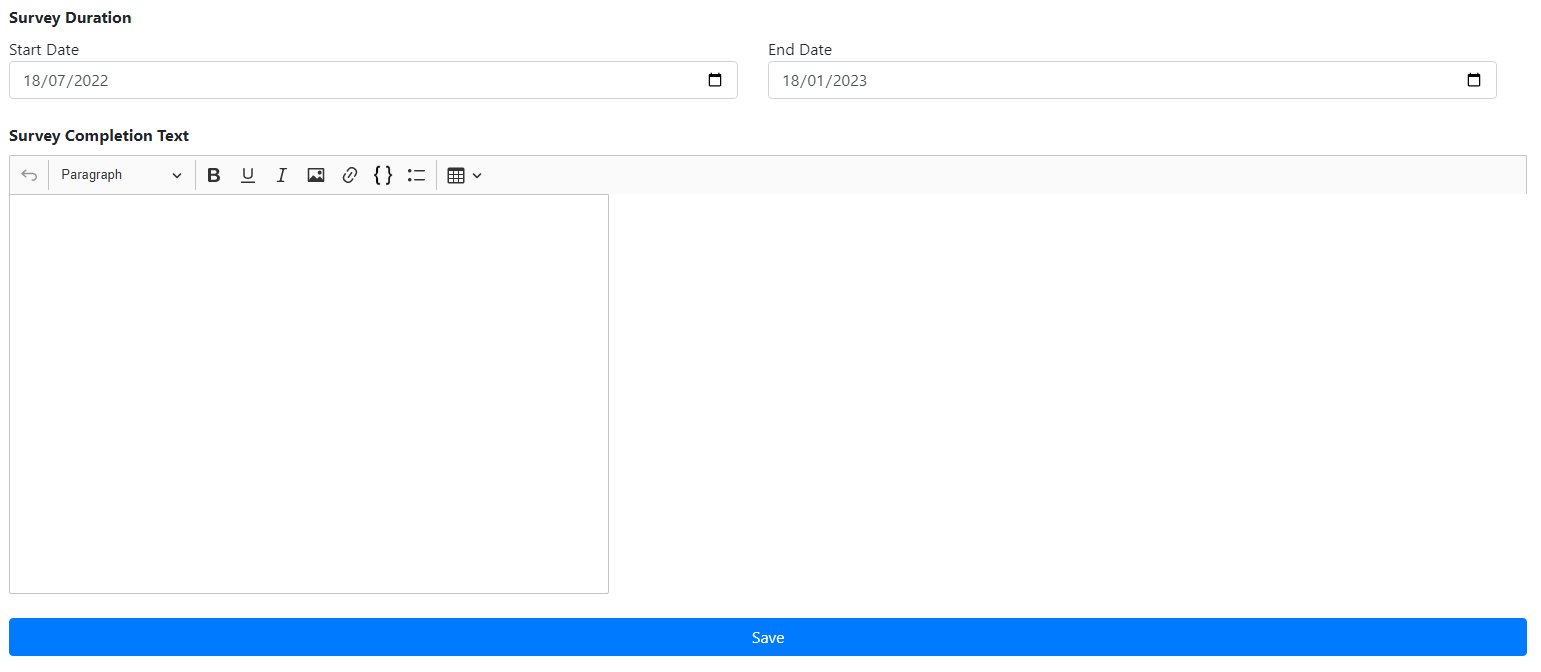Click the Survey Completion Text heading
The height and width of the screenshot is (672, 1541).
99,136
